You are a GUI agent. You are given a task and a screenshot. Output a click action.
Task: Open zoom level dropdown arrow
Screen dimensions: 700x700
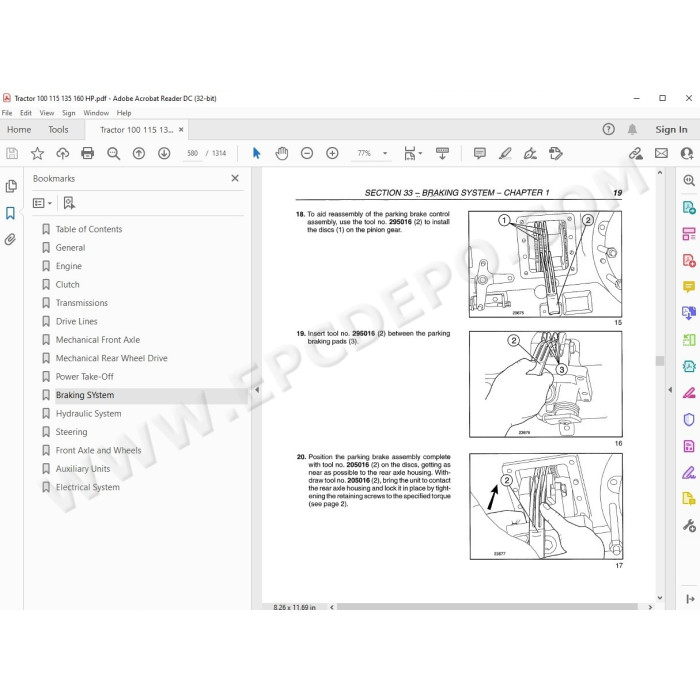(x=385, y=154)
